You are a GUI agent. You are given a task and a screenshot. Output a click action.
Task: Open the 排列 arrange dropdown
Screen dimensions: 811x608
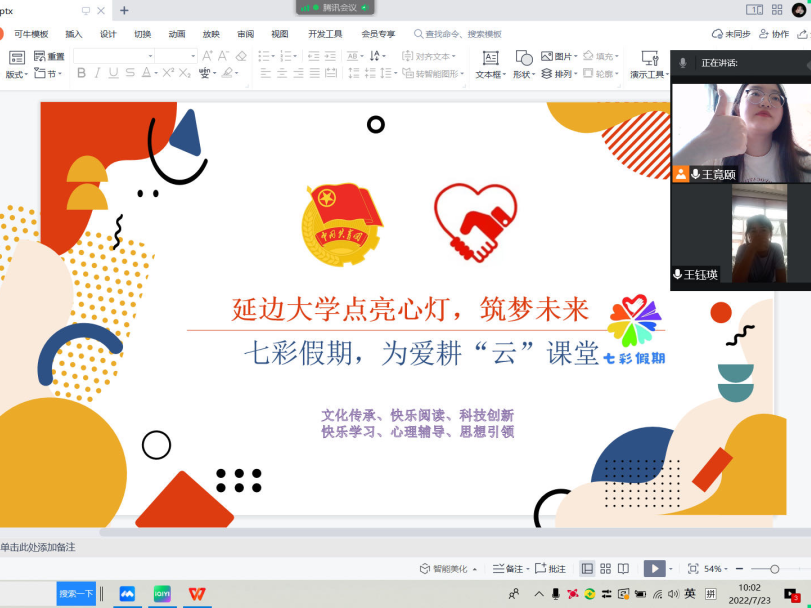coord(559,74)
